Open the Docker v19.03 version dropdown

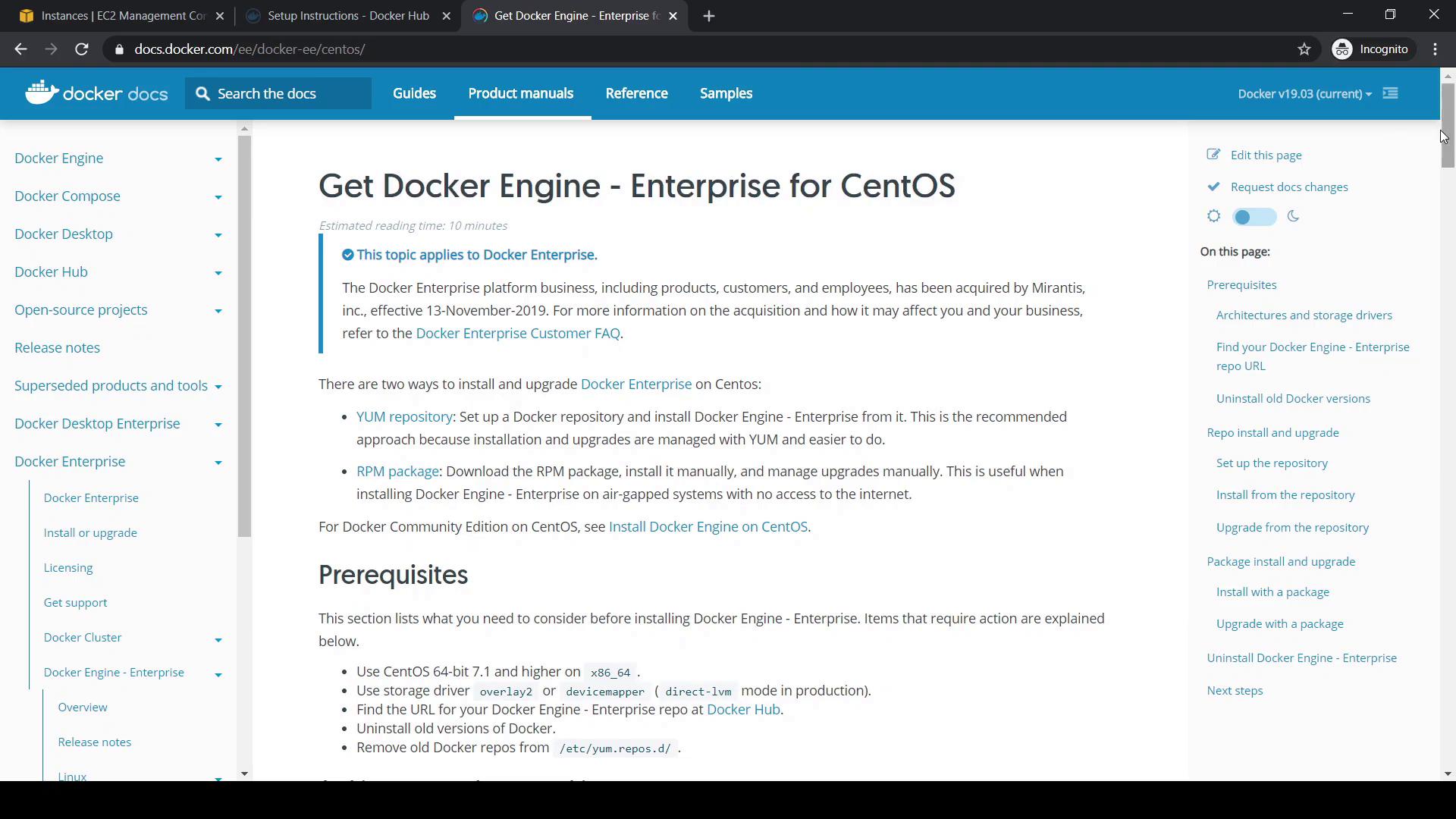(x=1304, y=94)
